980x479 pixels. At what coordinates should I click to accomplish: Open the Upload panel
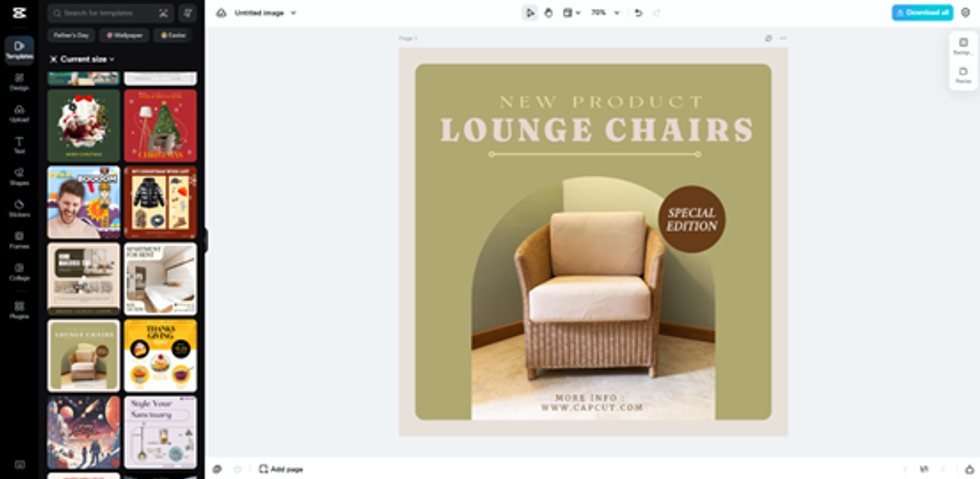(19, 112)
